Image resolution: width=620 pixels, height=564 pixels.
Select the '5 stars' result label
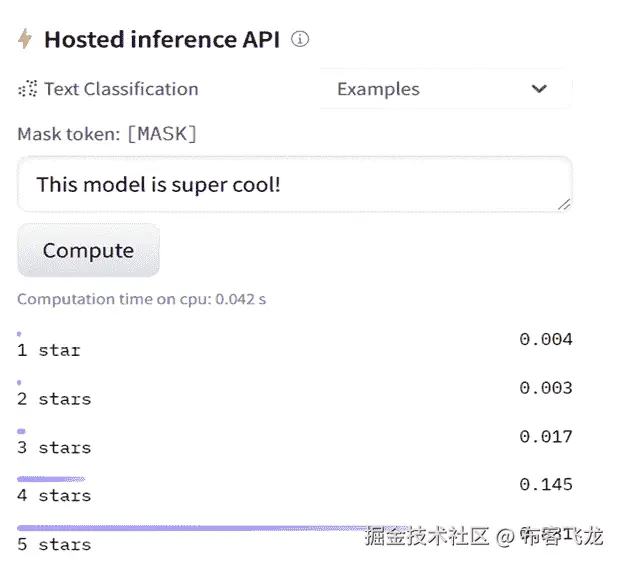[x=54, y=545]
